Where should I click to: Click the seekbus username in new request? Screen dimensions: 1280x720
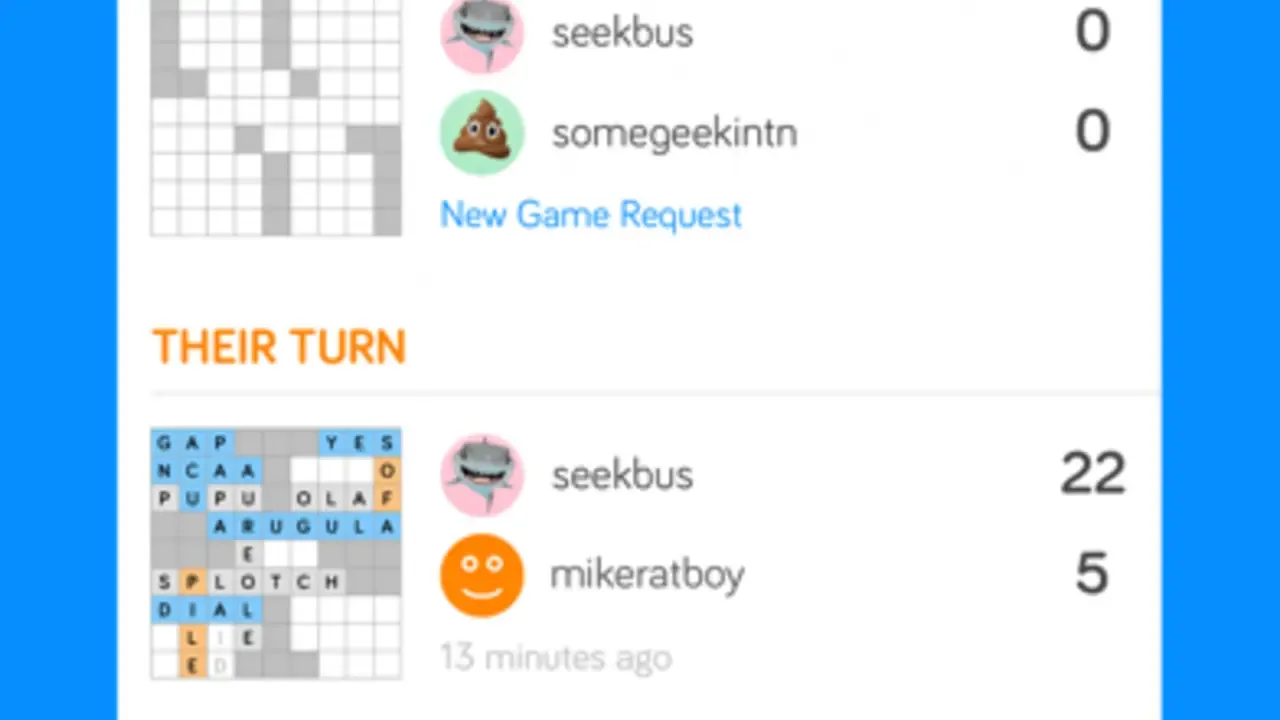point(622,33)
